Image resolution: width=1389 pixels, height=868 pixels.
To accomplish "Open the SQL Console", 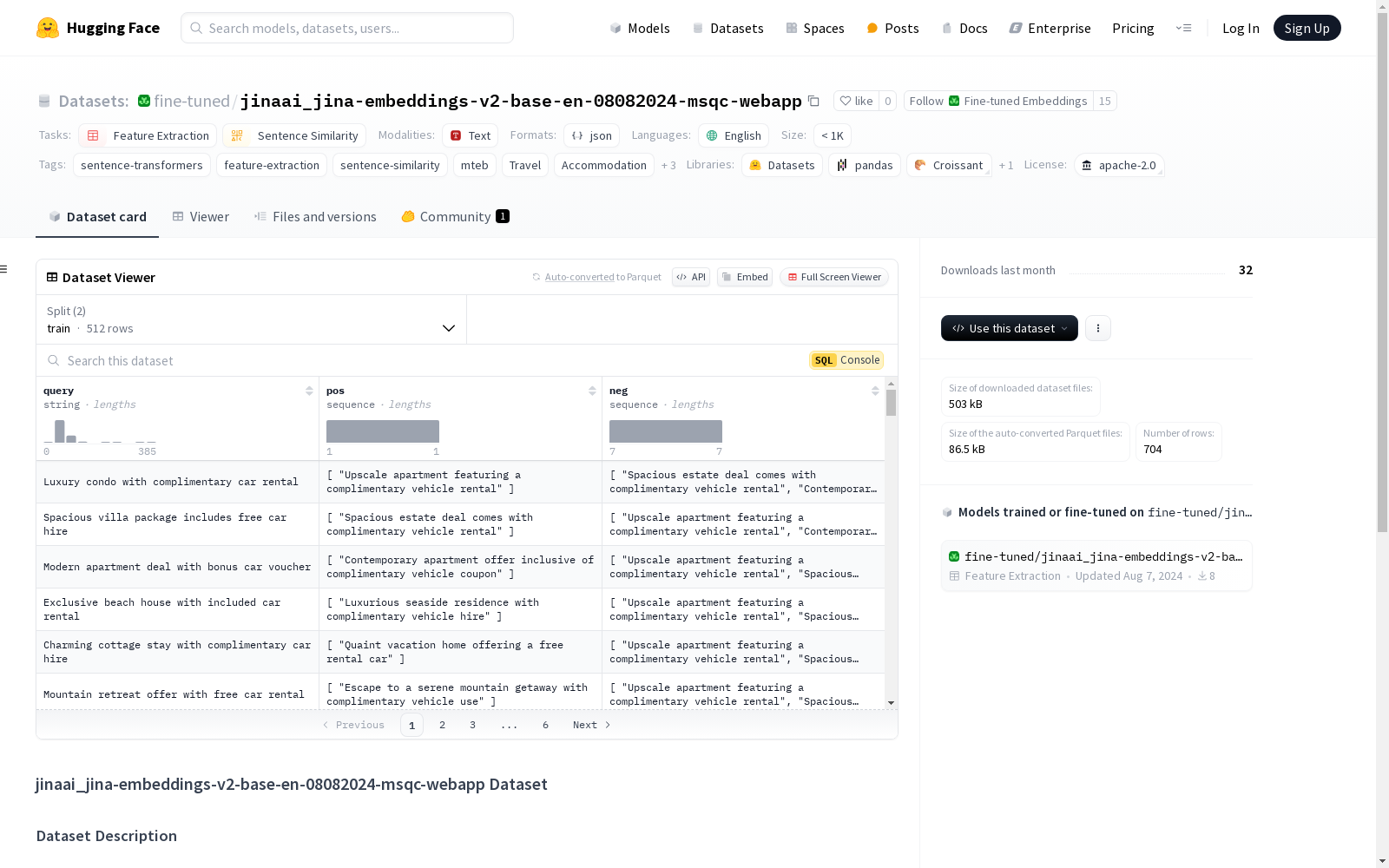I will 846,360.
